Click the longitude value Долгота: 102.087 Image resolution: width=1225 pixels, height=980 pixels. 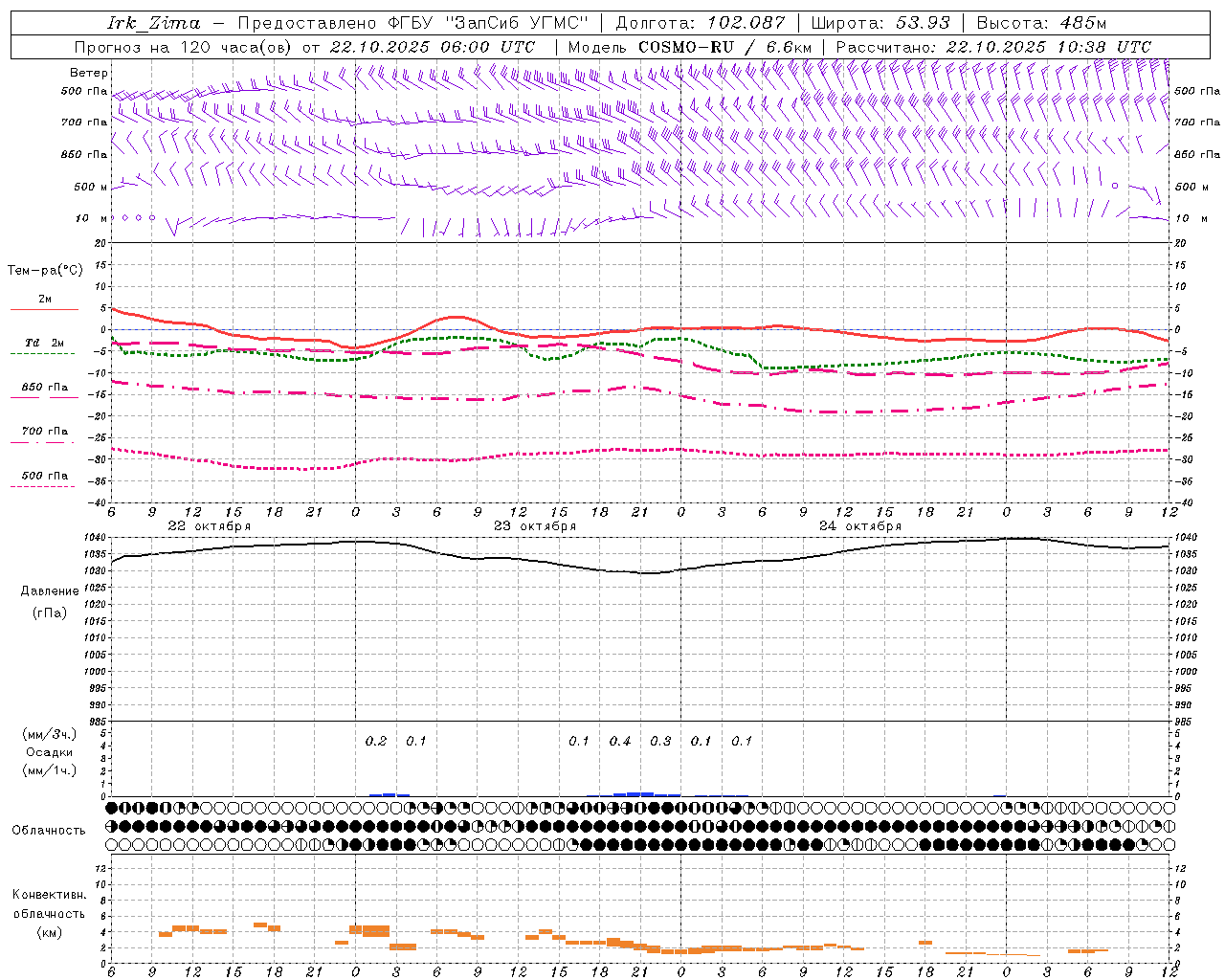pyautogui.click(x=700, y=23)
